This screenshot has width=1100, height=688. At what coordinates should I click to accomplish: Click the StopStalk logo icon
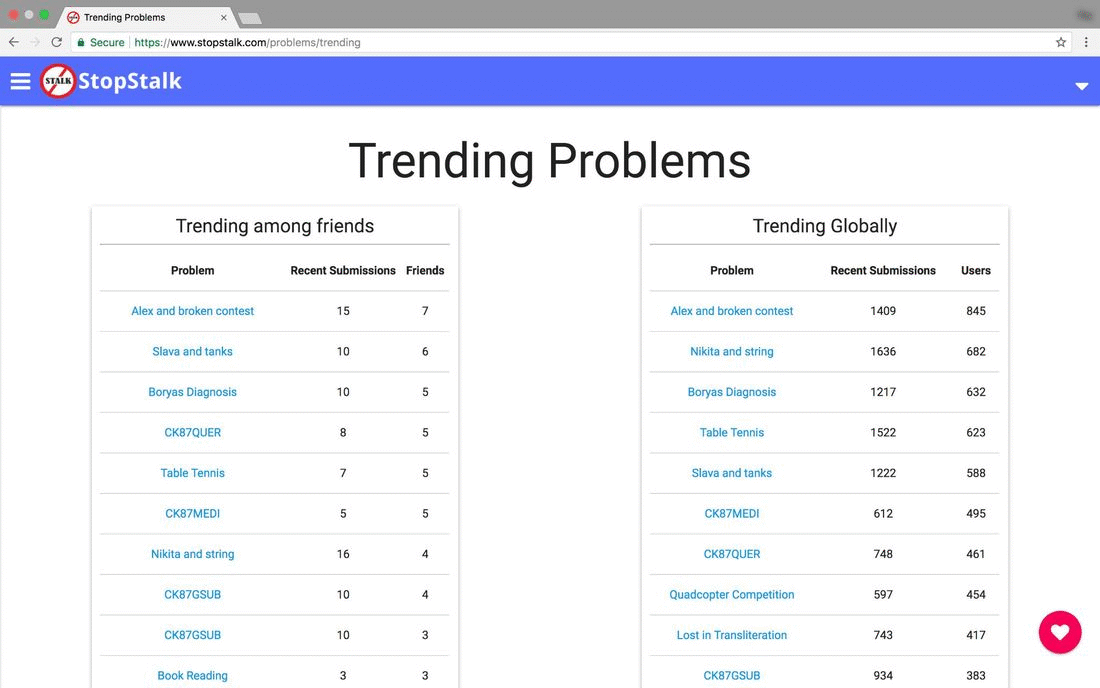(58, 81)
